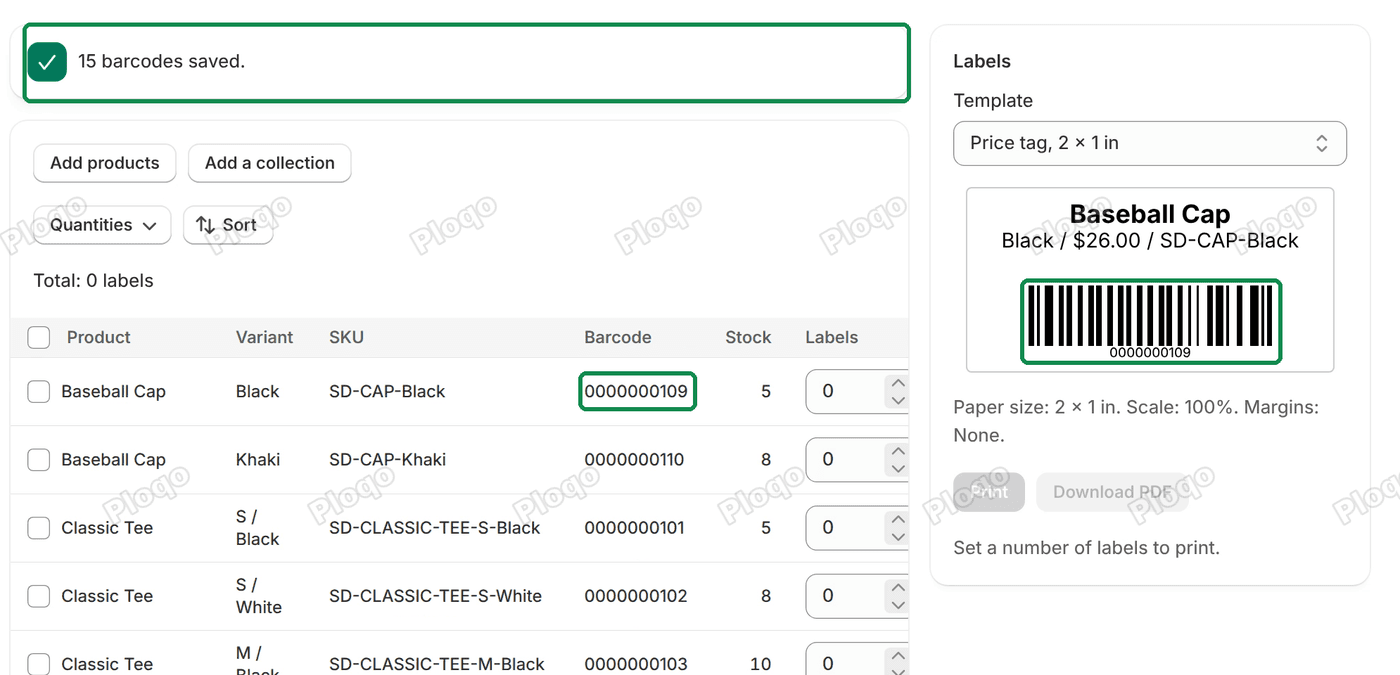Check the Baseball Cap Khaki row checkbox
Image resolution: width=1400 pixels, height=675 pixels.
[39, 460]
